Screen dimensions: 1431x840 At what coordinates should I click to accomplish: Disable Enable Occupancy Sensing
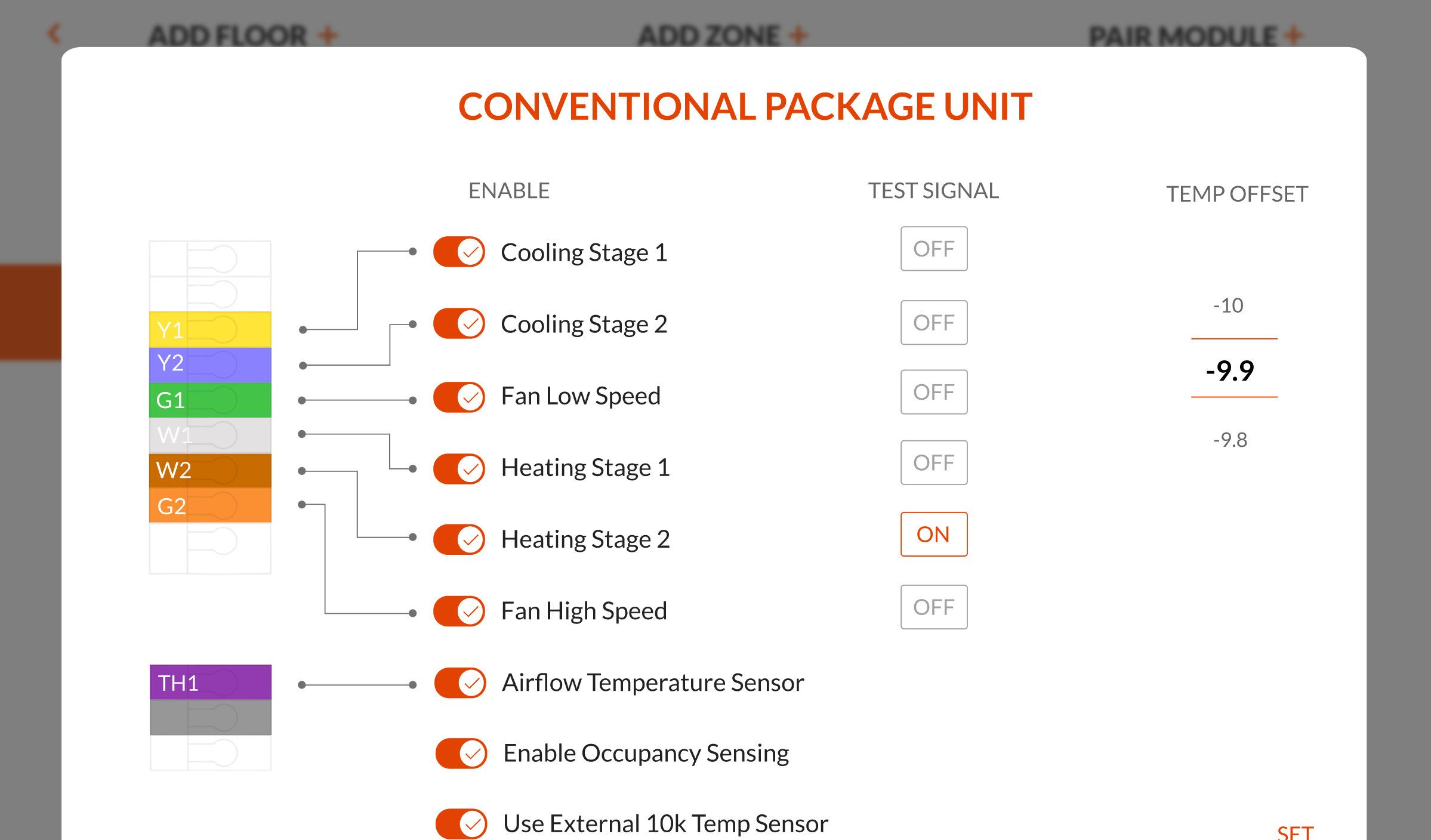[x=460, y=753]
